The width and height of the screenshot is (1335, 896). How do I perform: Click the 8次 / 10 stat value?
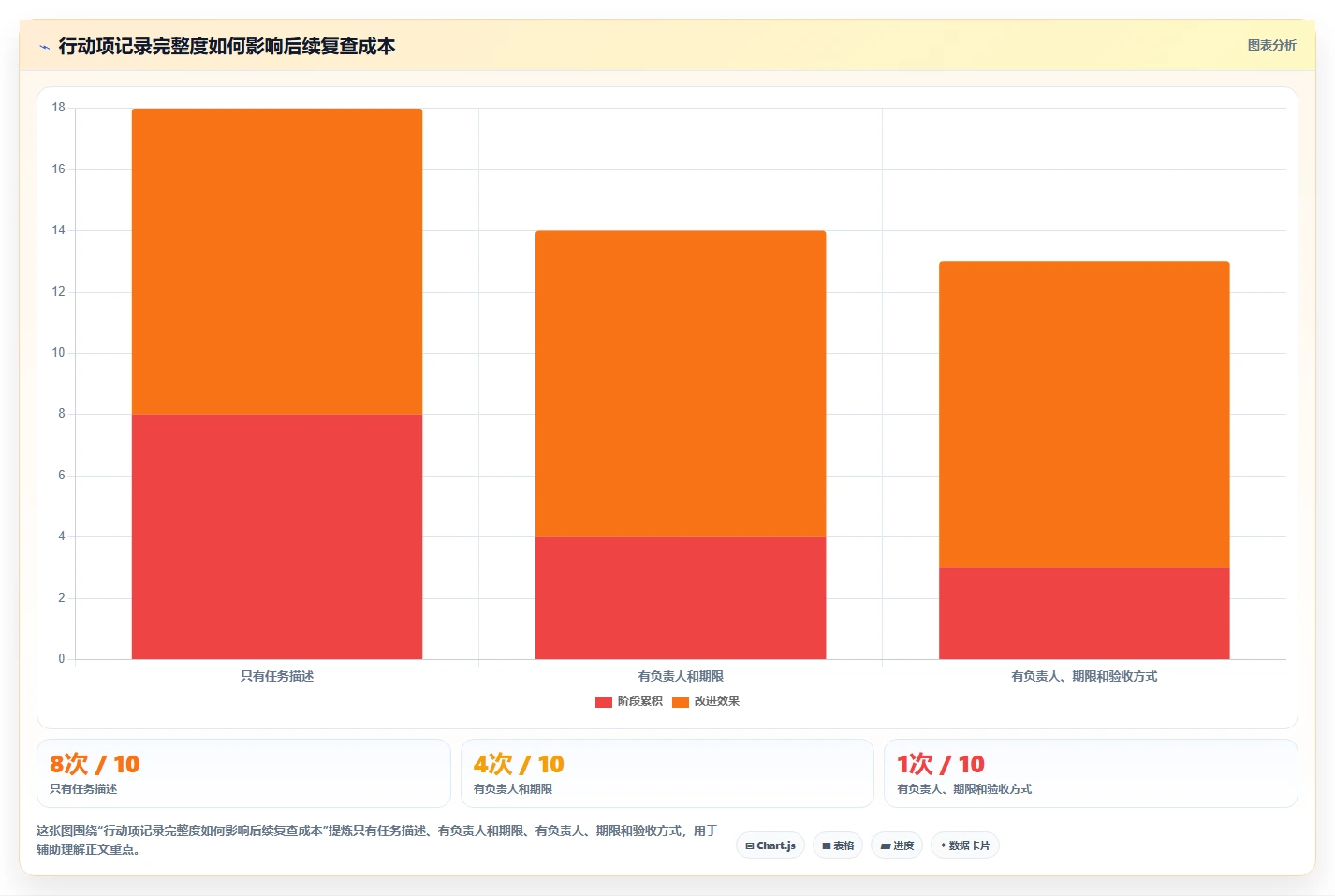pos(95,764)
